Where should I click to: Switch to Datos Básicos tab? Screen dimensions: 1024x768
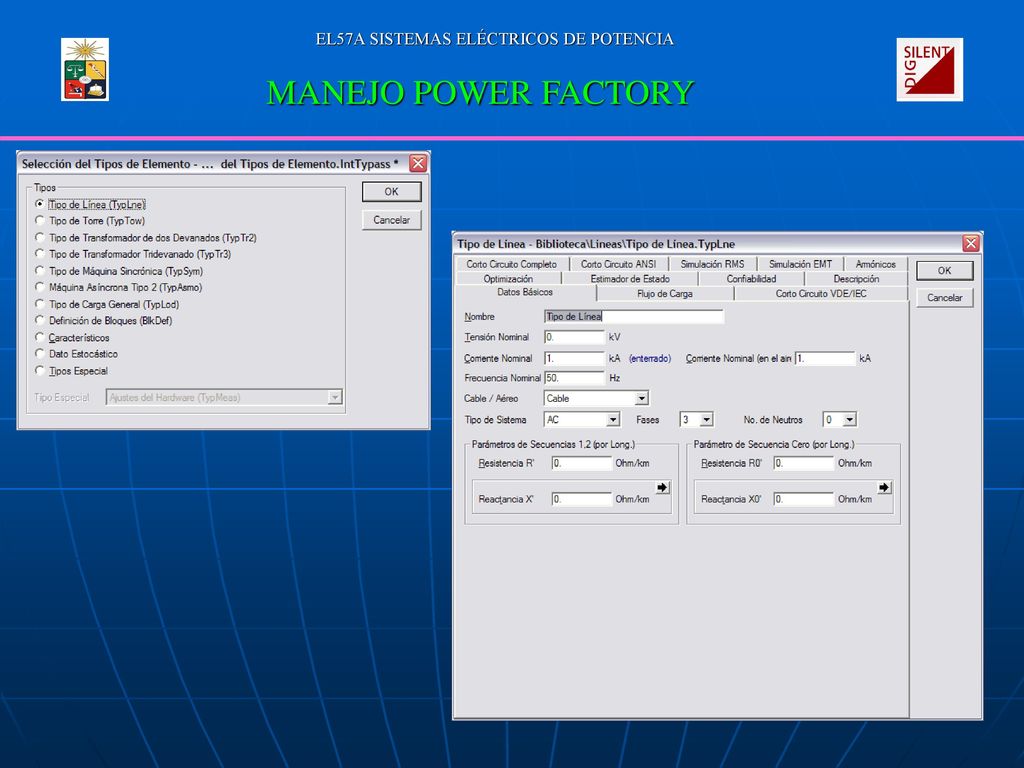click(524, 293)
